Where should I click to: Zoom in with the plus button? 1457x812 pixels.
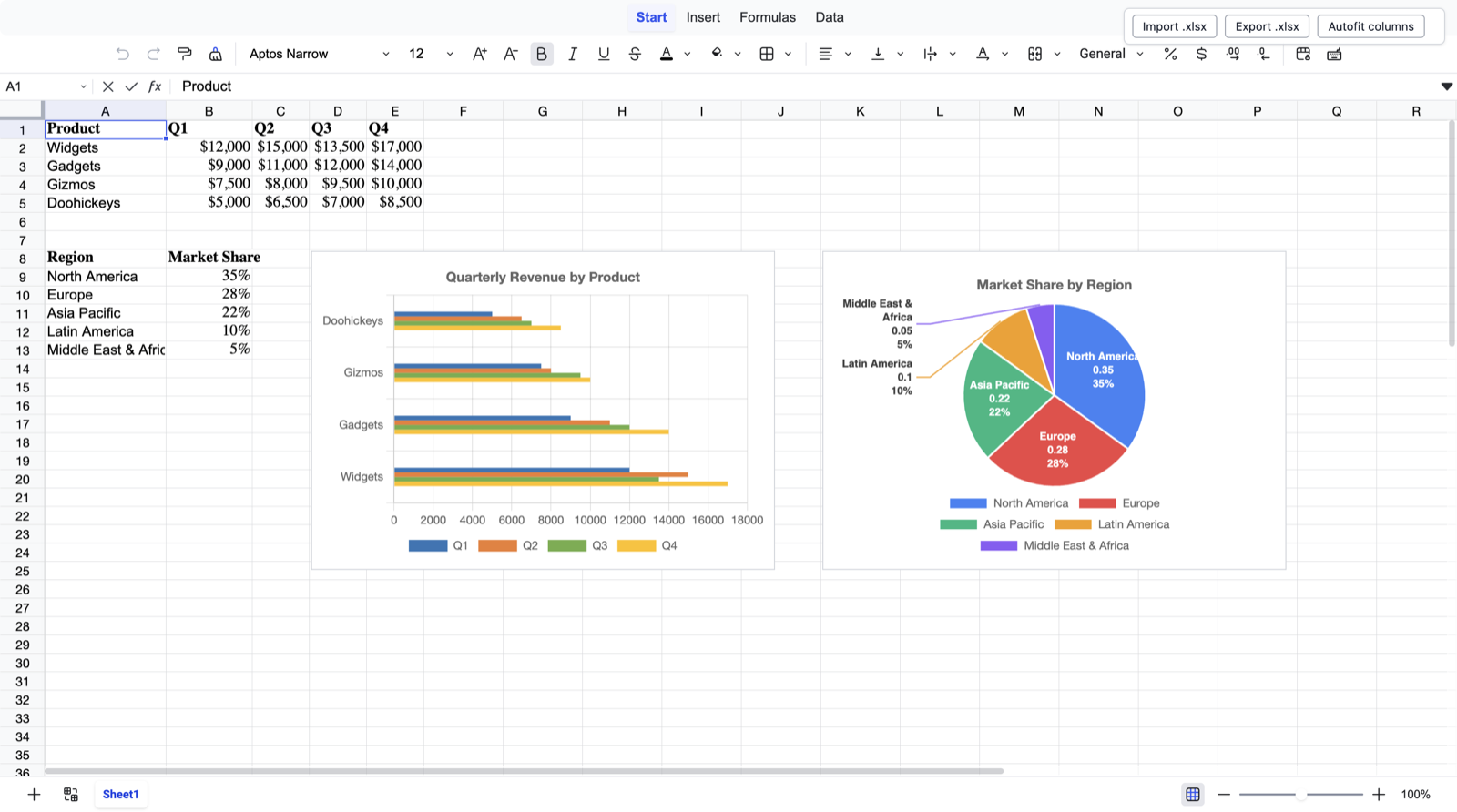1379,795
